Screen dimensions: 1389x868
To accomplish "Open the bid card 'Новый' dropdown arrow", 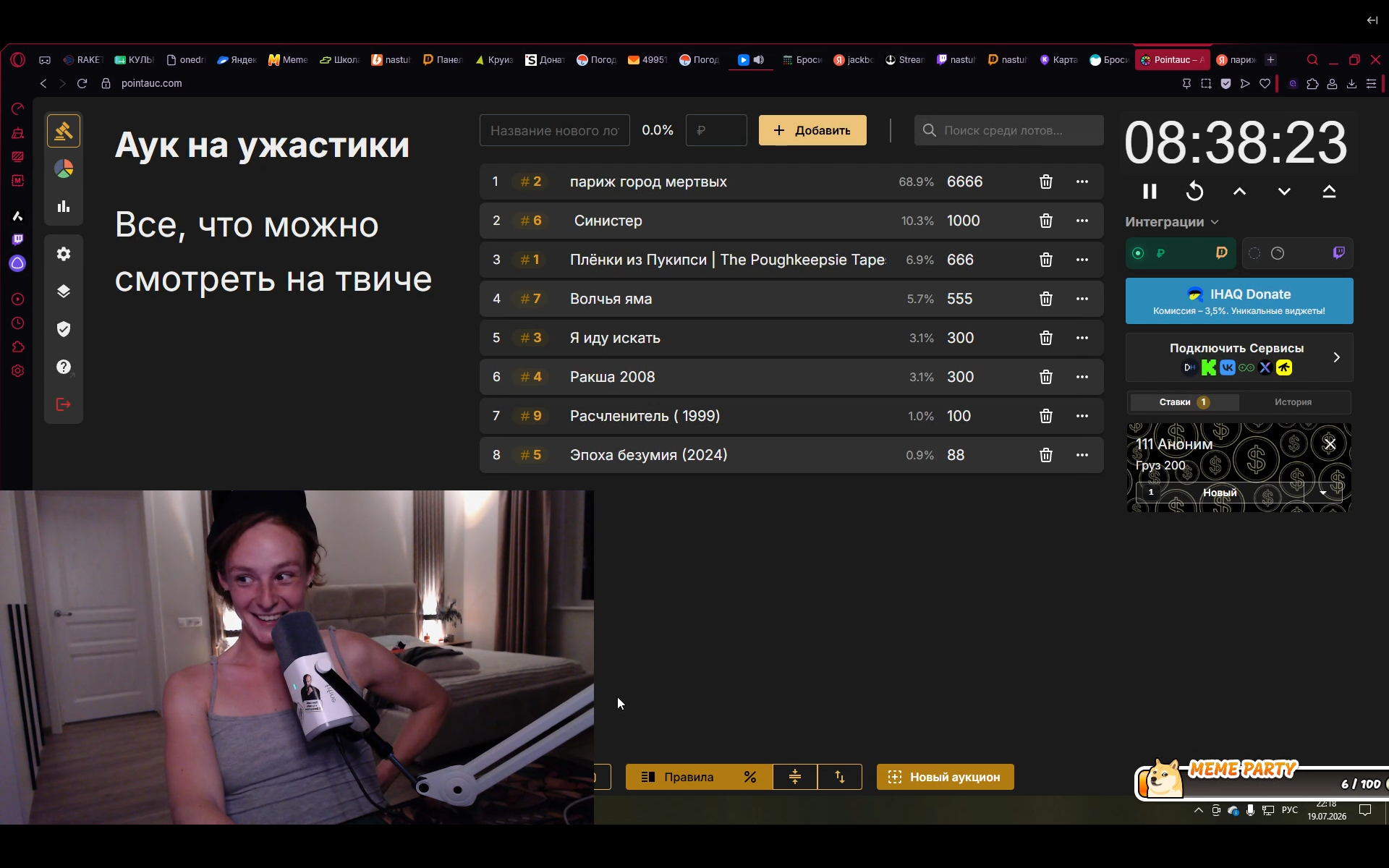I will [x=1323, y=493].
